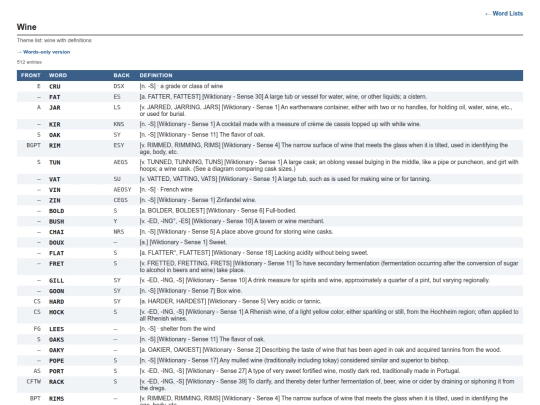
Task: Select the word VIN
Action: tap(54, 190)
